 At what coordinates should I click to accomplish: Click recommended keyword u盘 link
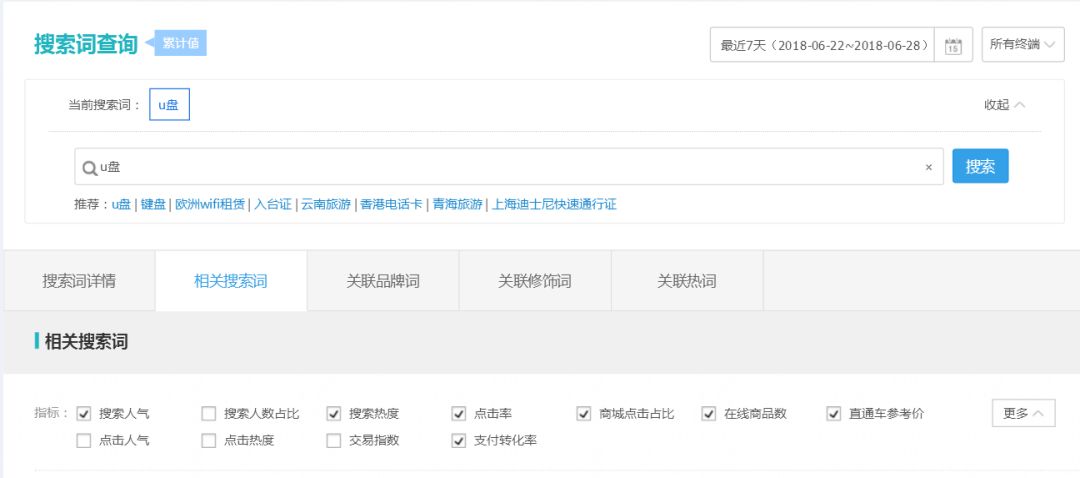point(121,205)
